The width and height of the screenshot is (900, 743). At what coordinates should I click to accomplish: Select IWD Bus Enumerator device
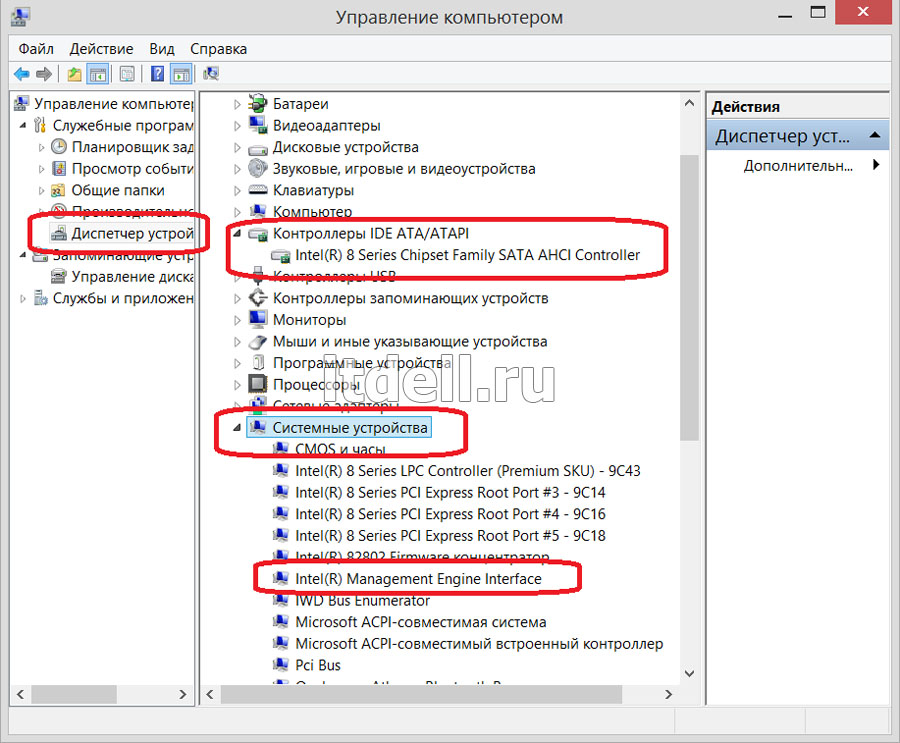pos(362,601)
